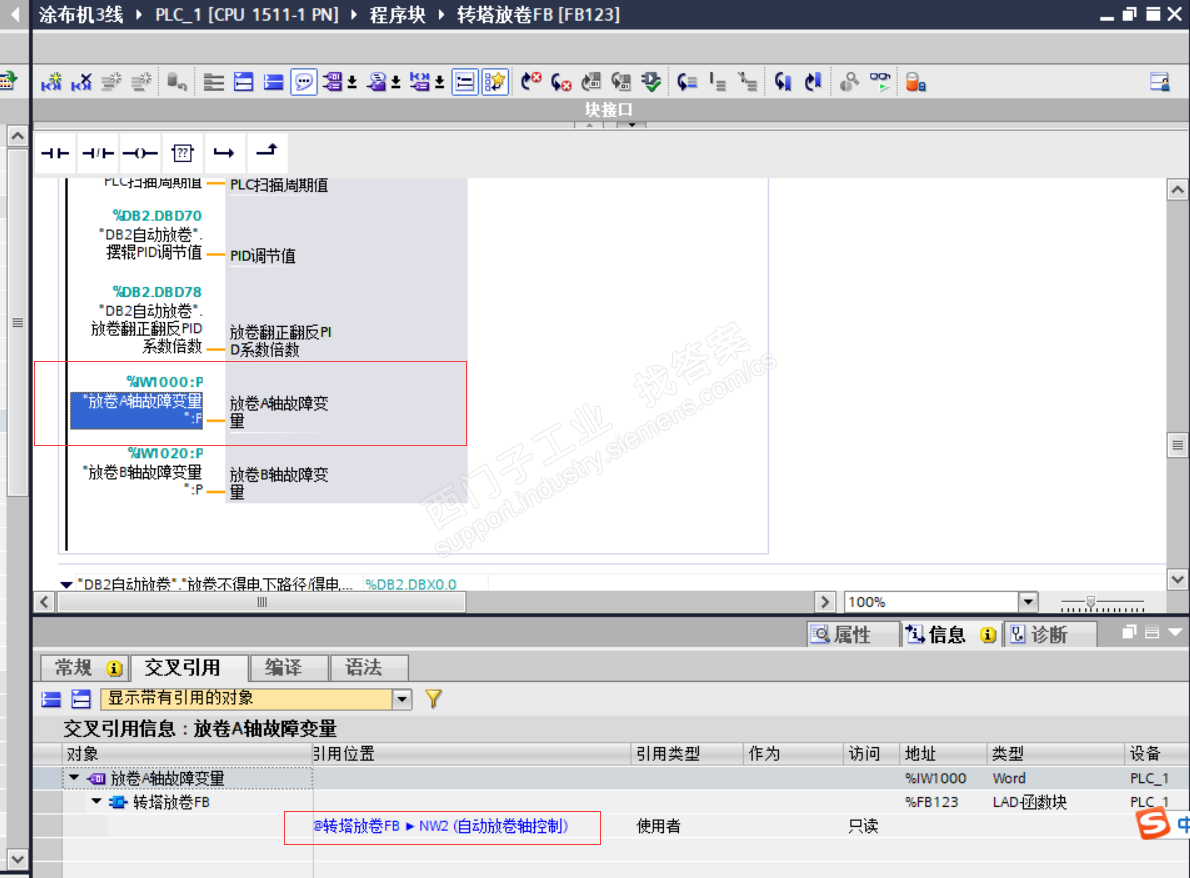The height and width of the screenshot is (878, 1190).
Task: Toggle absolute/symbolic operand display icon
Action: 332,82
